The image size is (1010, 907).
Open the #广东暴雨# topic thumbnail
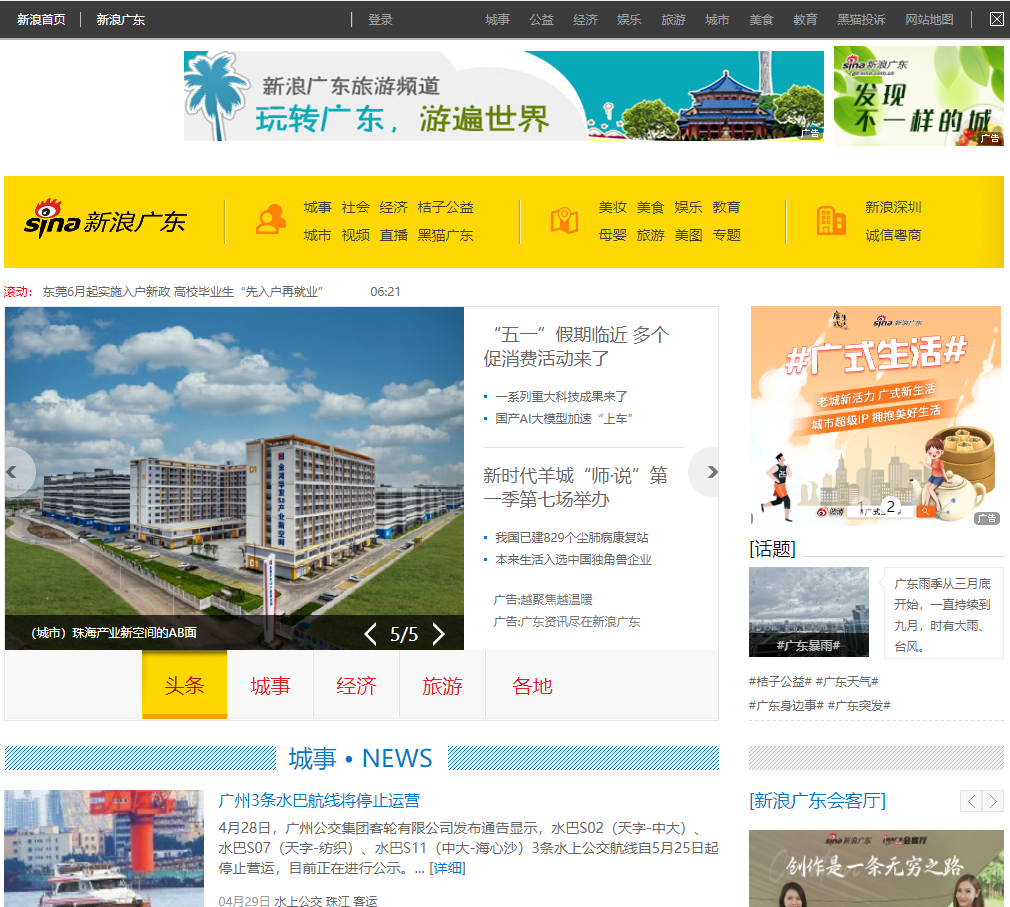[x=808, y=612]
